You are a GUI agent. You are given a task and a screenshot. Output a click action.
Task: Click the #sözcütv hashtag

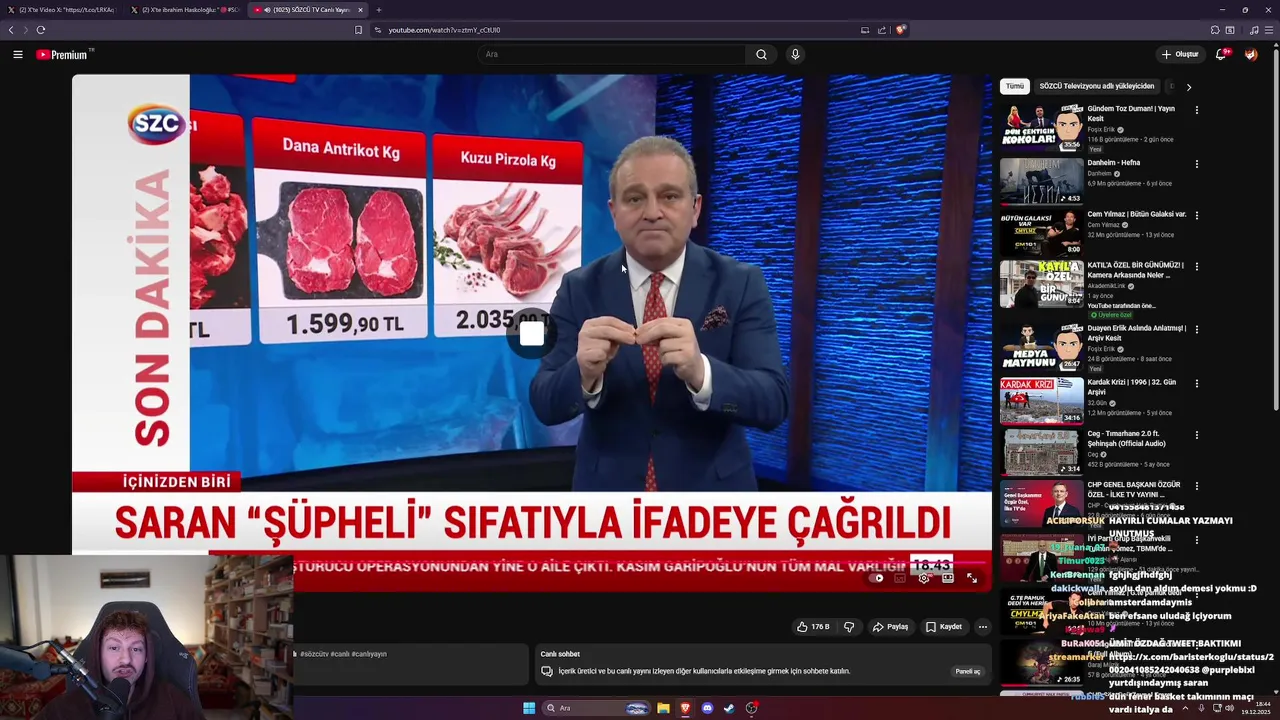pos(313,654)
